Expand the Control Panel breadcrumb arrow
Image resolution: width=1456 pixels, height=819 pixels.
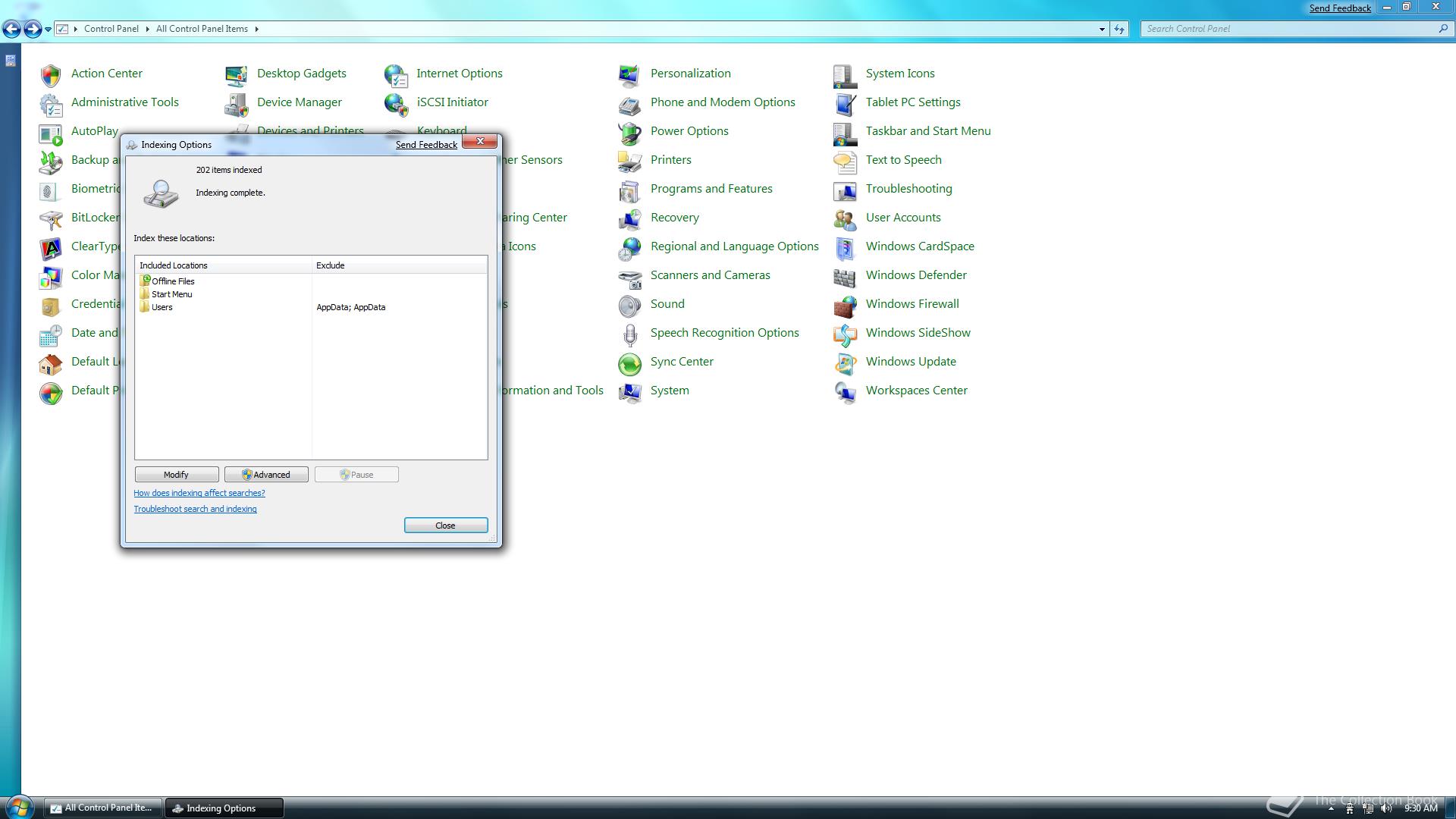click(147, 29)
